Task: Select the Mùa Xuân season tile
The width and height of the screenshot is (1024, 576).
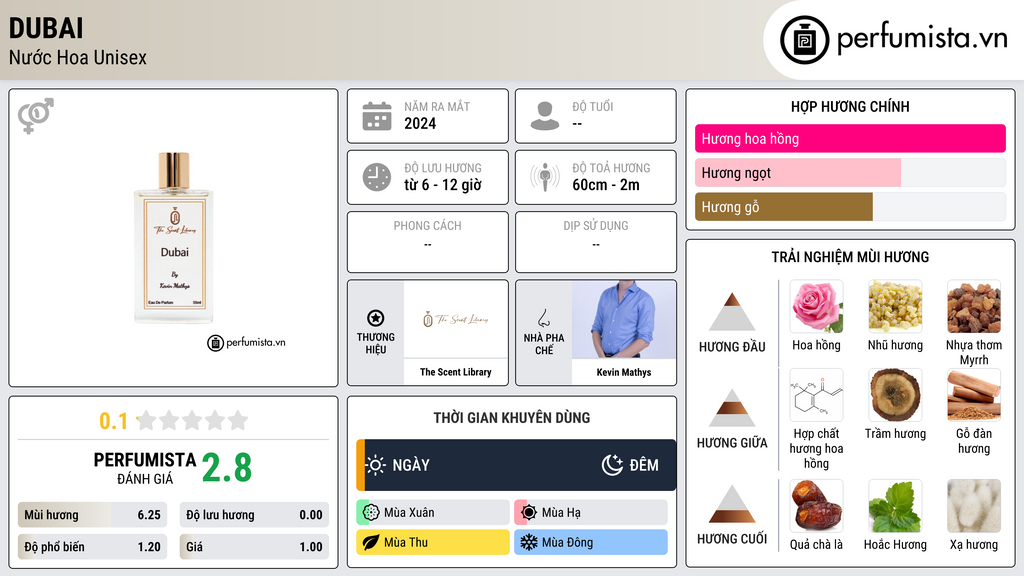Action: (x=433, y=513)
